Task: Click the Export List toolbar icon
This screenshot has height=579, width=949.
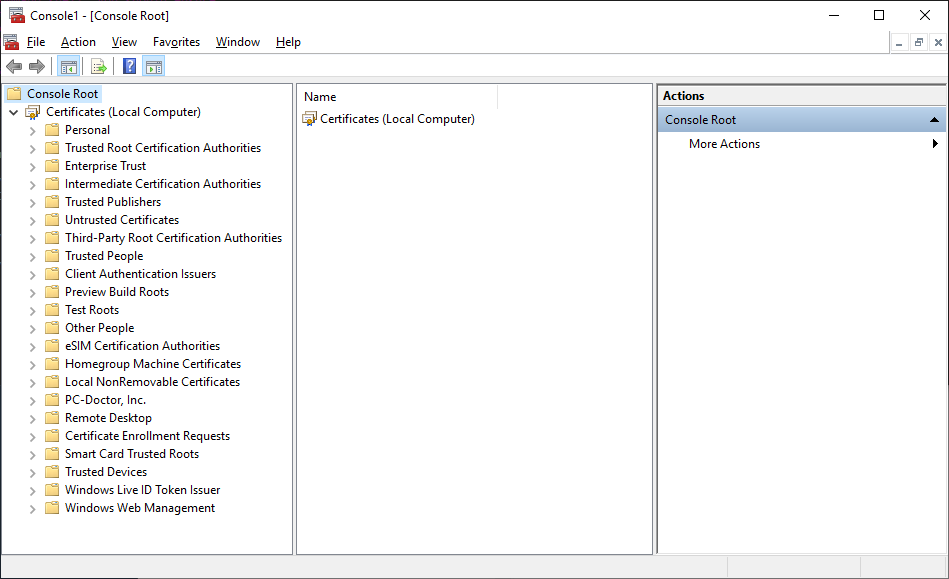Action: 98,66
